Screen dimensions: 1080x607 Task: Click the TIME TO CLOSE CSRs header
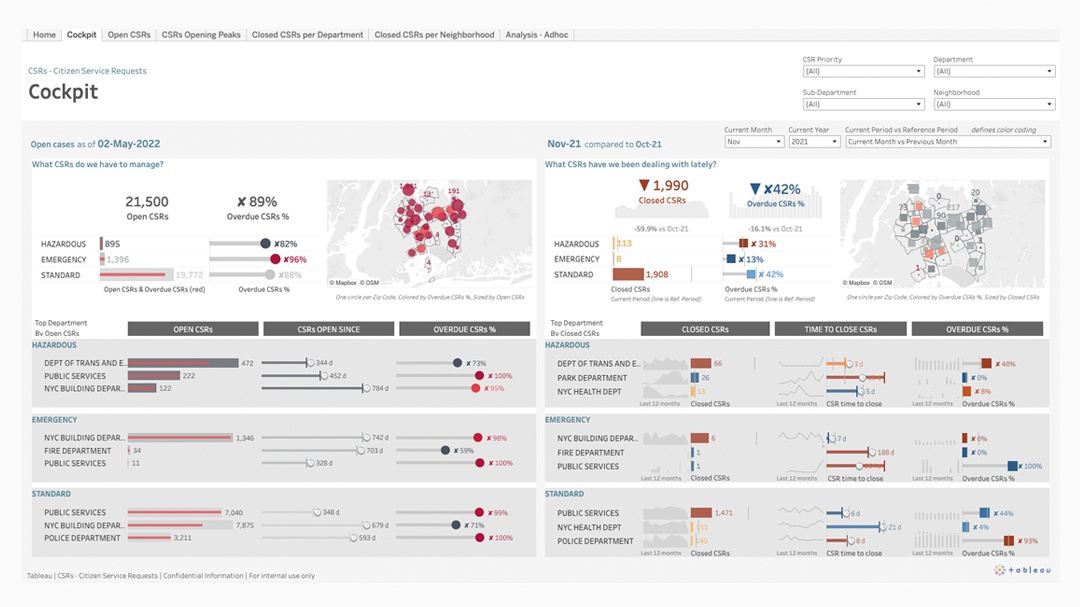(x=840, y=329)
